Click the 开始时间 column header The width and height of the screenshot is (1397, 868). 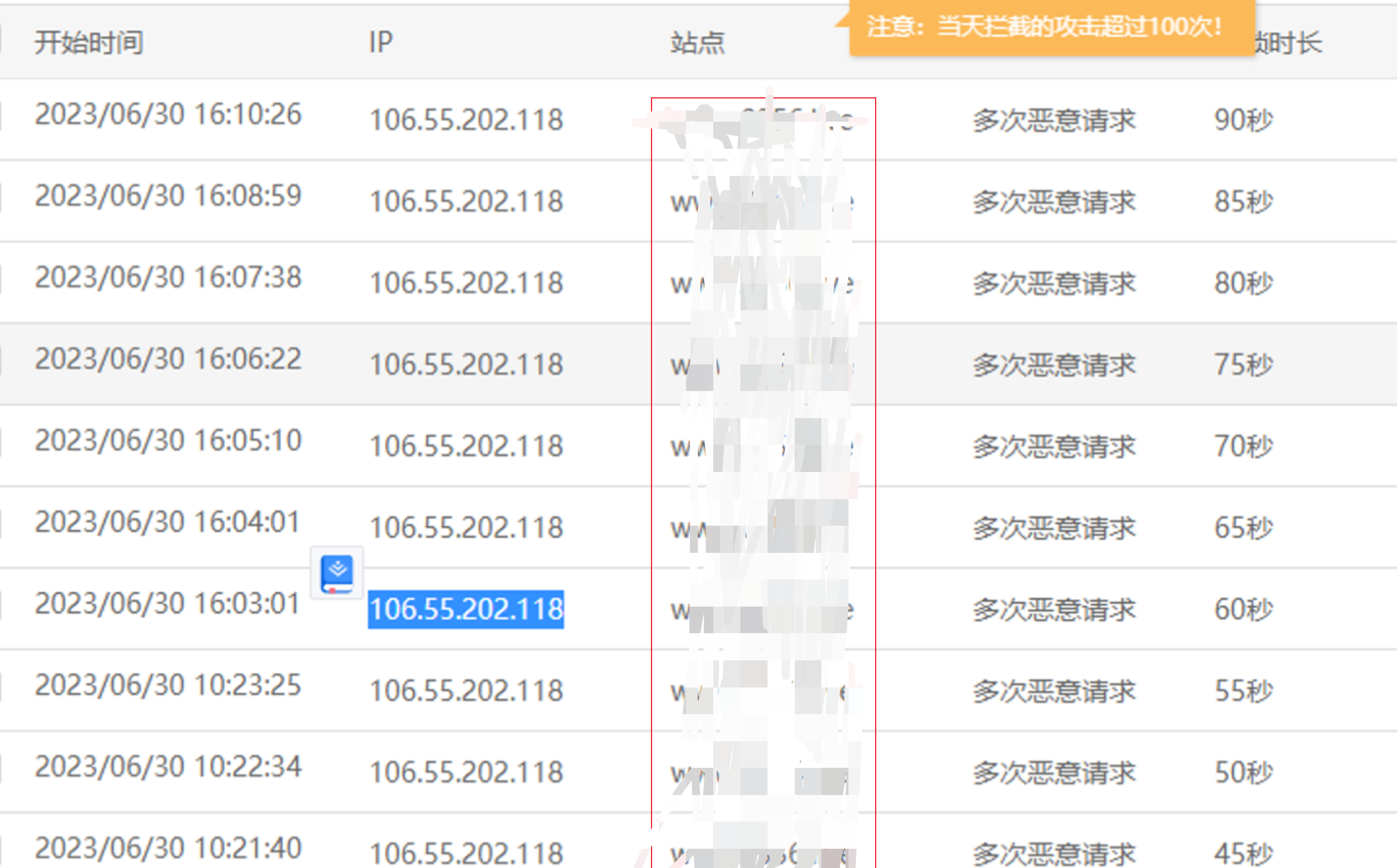pos(89,42)
